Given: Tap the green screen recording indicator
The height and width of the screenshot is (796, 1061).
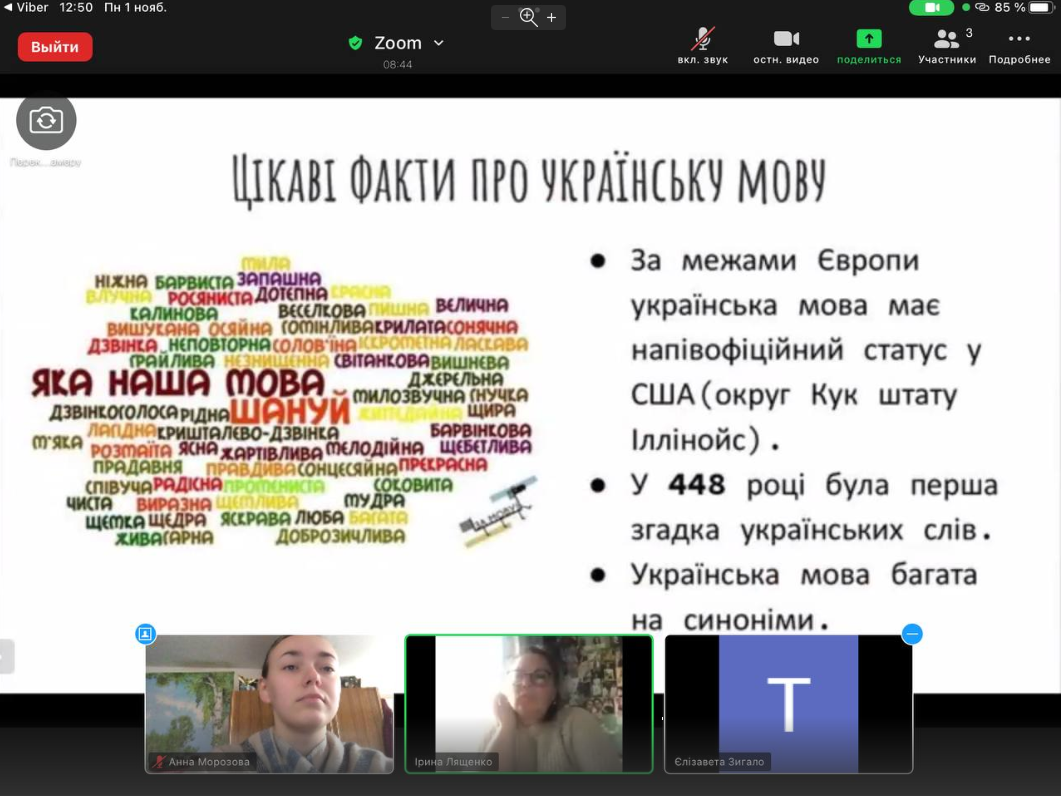Looking at the screenshot, I should [930, 7].
